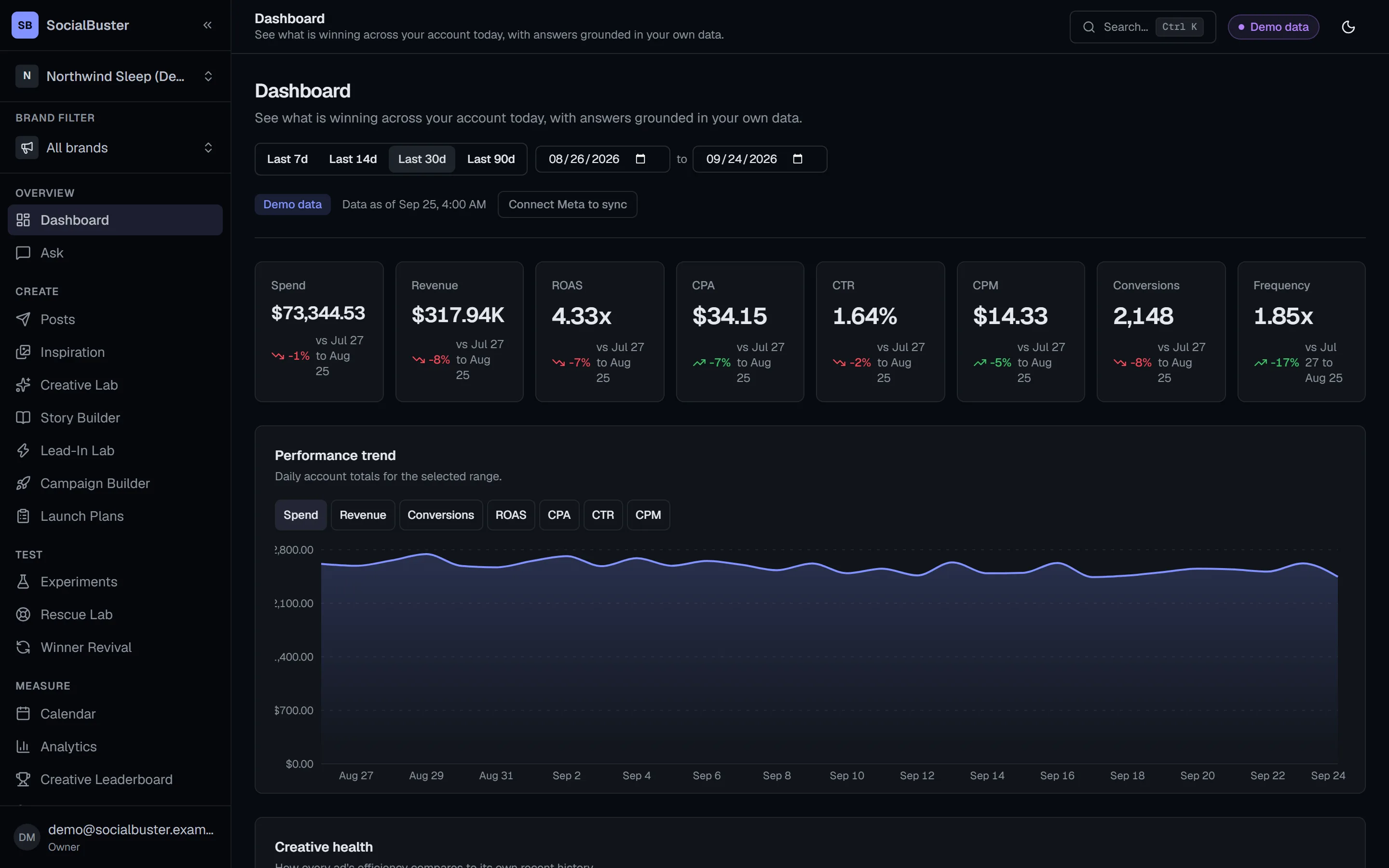Viewport: 1389px width, 868px height.
Task: Open the Analytics page
Action: pos(115,746)
